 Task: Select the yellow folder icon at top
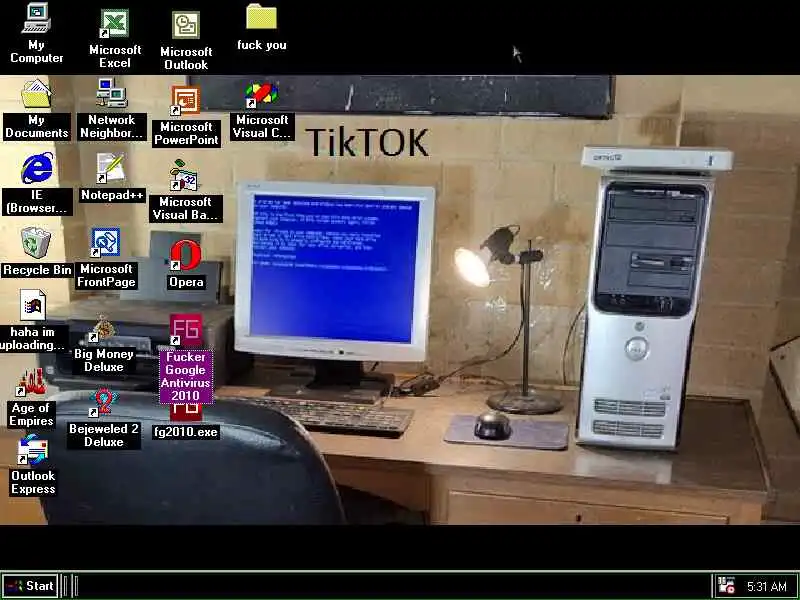[x=261, y=17]
